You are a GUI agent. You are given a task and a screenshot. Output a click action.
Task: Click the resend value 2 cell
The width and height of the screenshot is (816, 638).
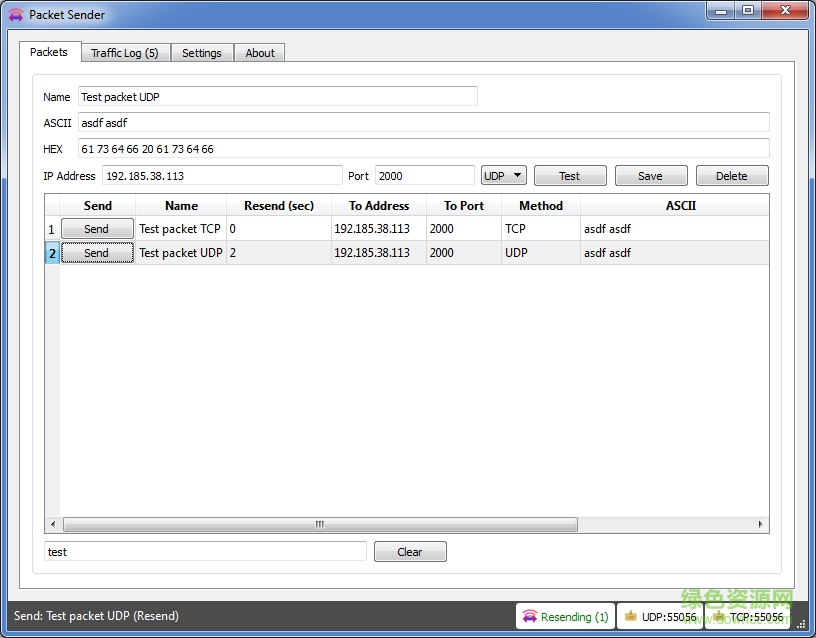279,253
